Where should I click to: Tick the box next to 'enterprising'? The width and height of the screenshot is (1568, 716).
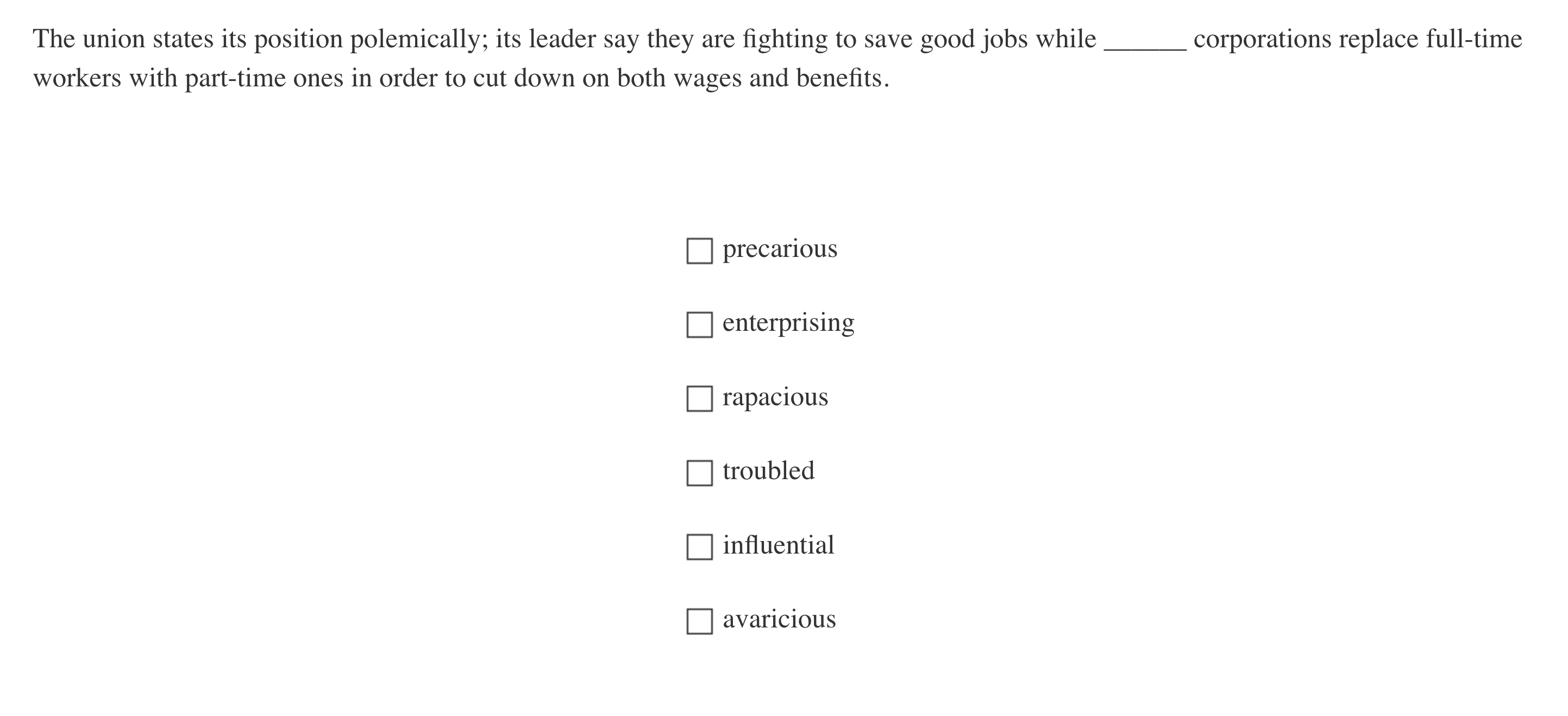tap(699, 324)
